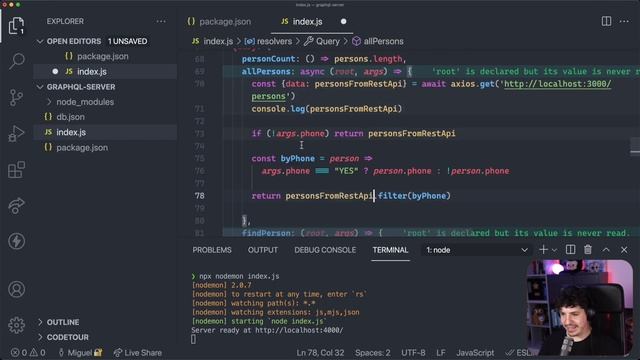Close the terminal panel
640x360 pixels.
click(x=624, y=249)
